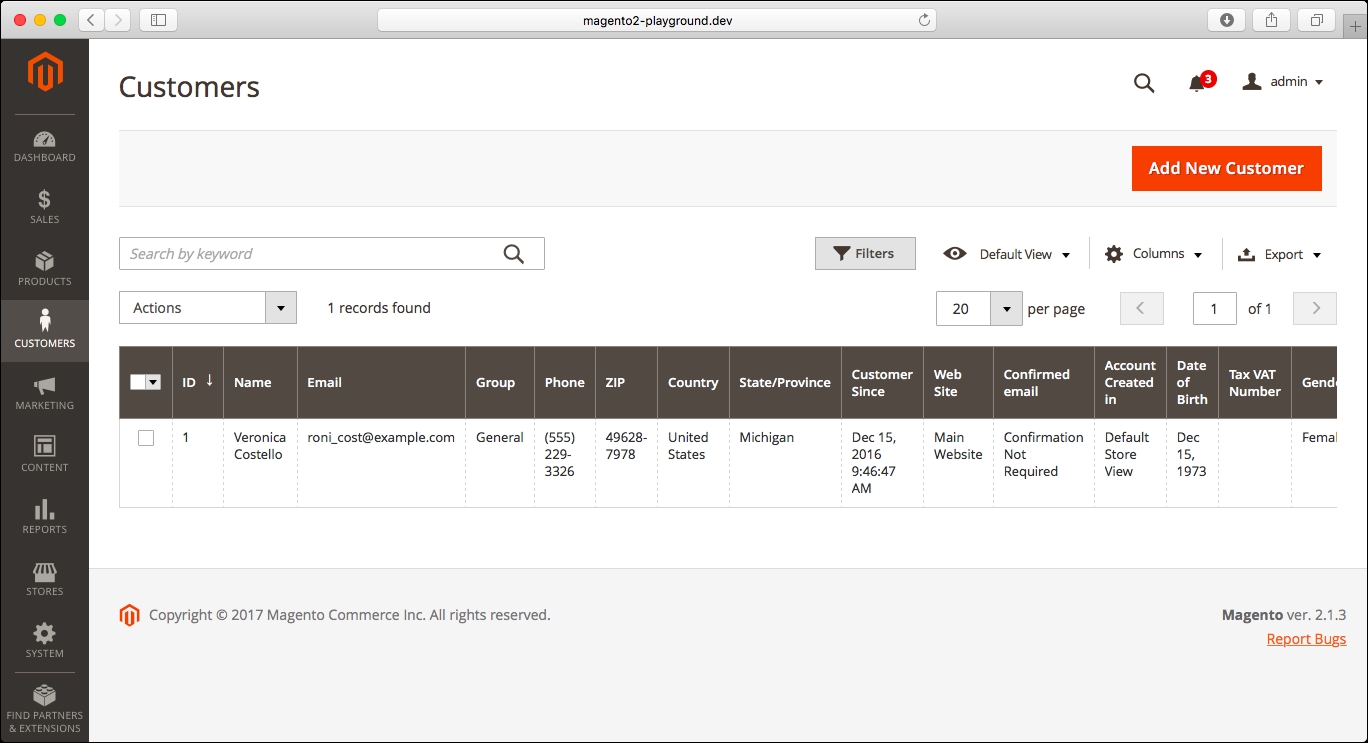Click the global search magnifier icon

point(1144,83)
